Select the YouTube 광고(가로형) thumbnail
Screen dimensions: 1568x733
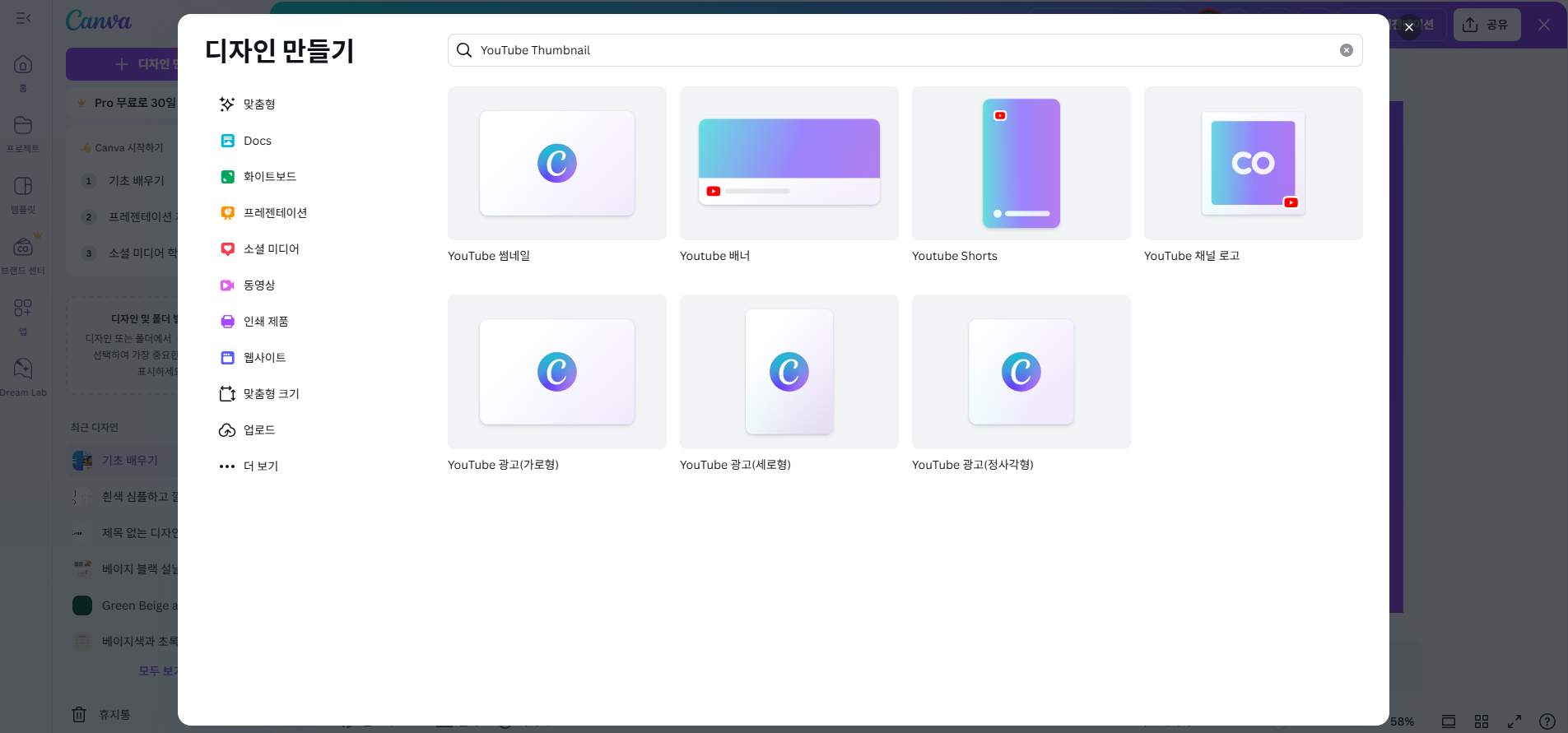tap(557, 372)
